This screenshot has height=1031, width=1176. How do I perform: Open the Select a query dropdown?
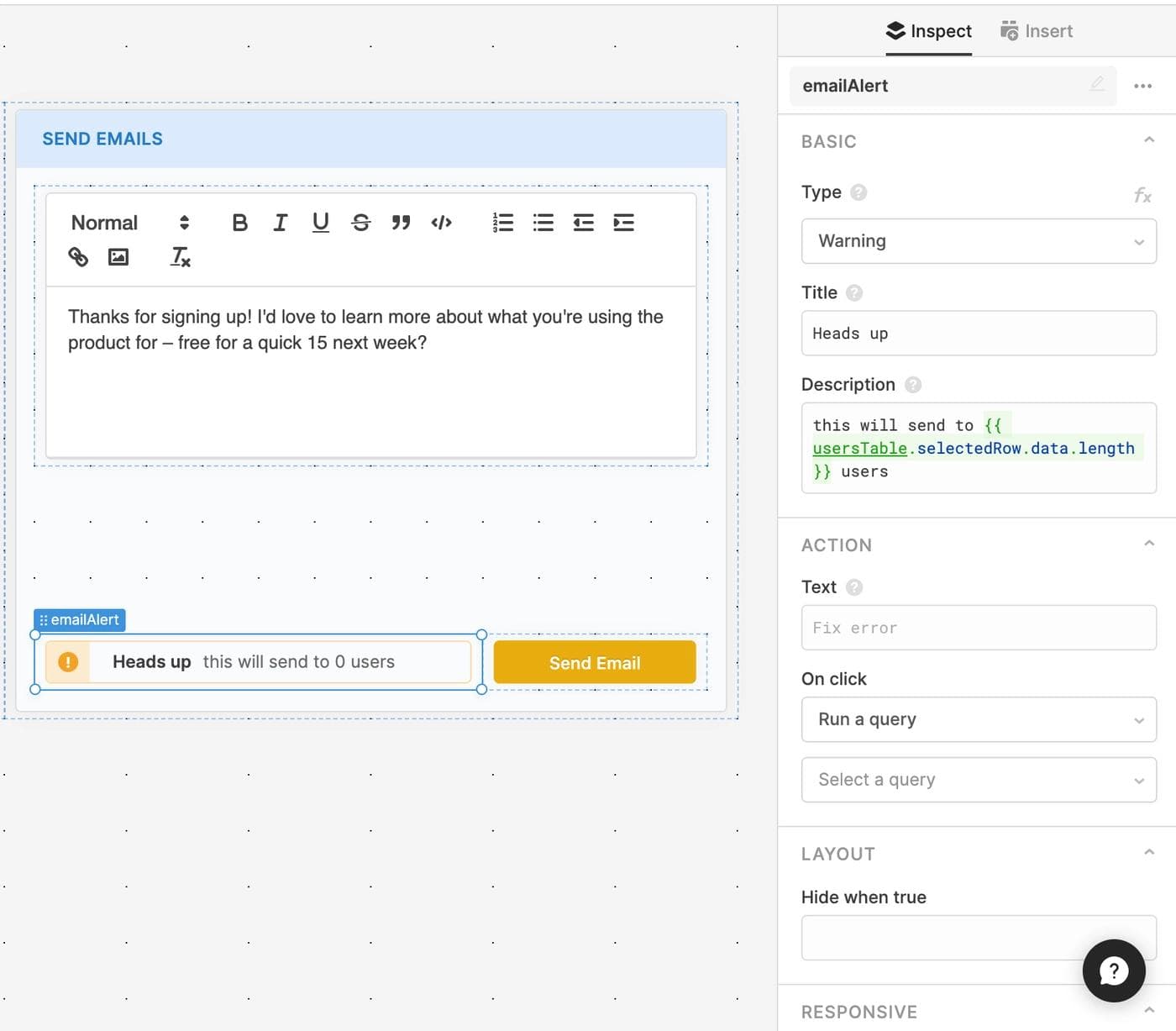(978, 780)
